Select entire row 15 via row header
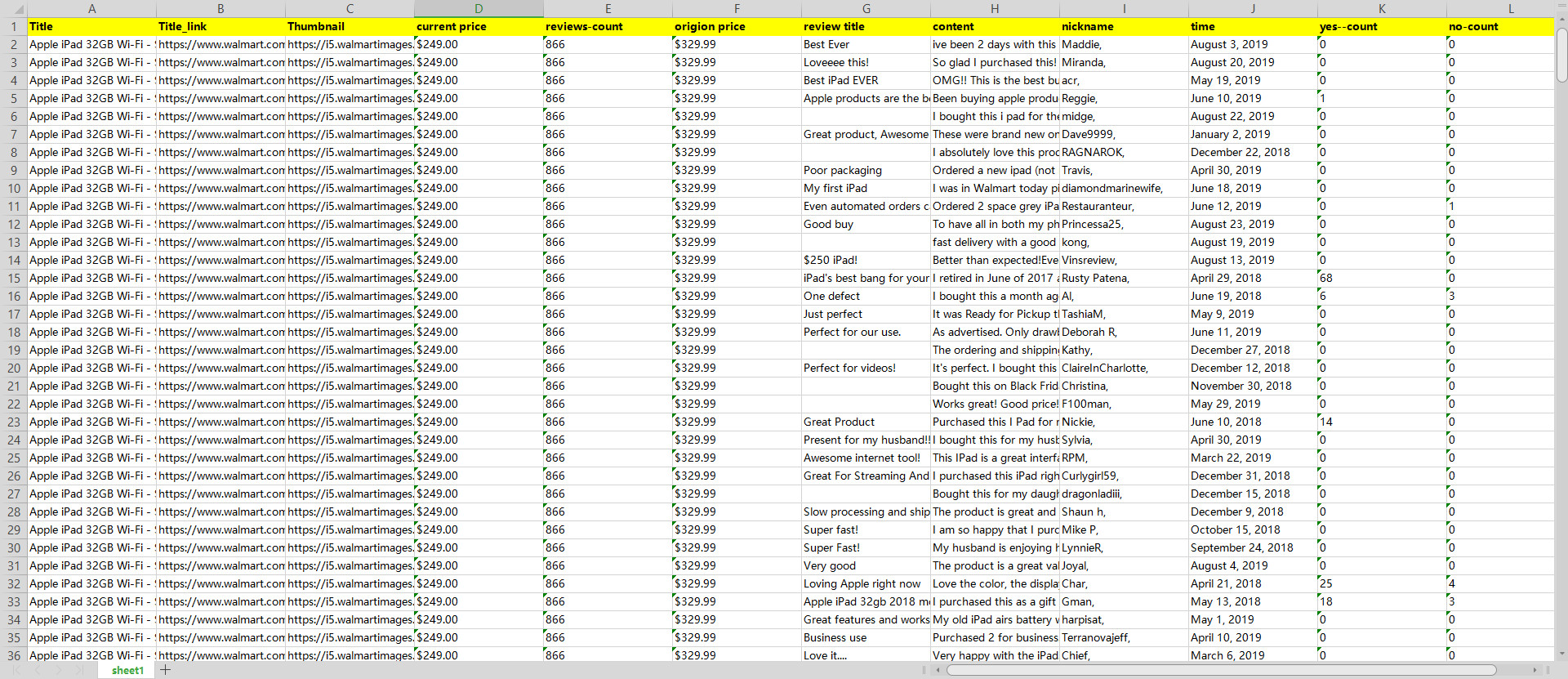1568x679 pixels. click(14, 279)
